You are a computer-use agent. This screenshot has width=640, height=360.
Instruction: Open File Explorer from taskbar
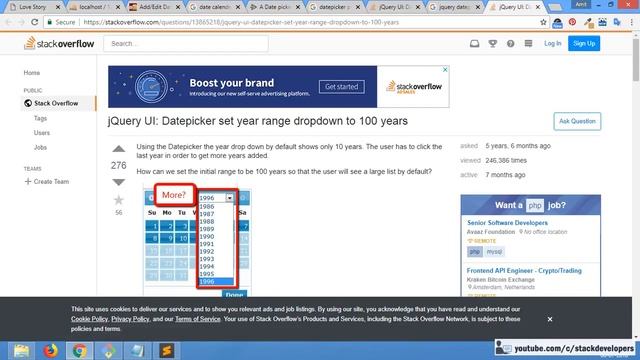click(x=21, y=351)
